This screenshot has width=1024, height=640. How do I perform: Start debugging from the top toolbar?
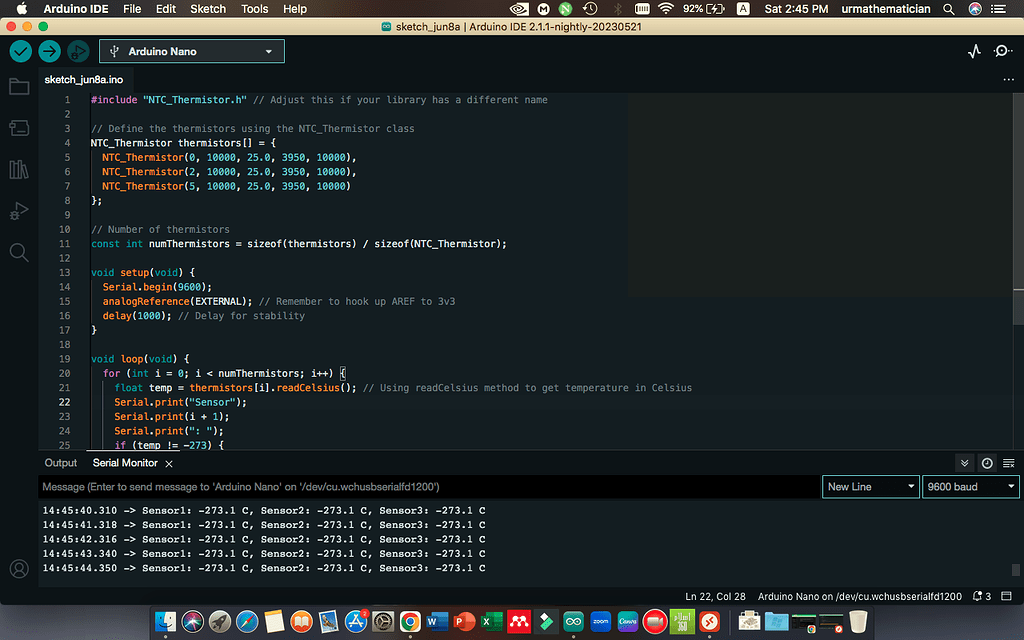(78, 50)
